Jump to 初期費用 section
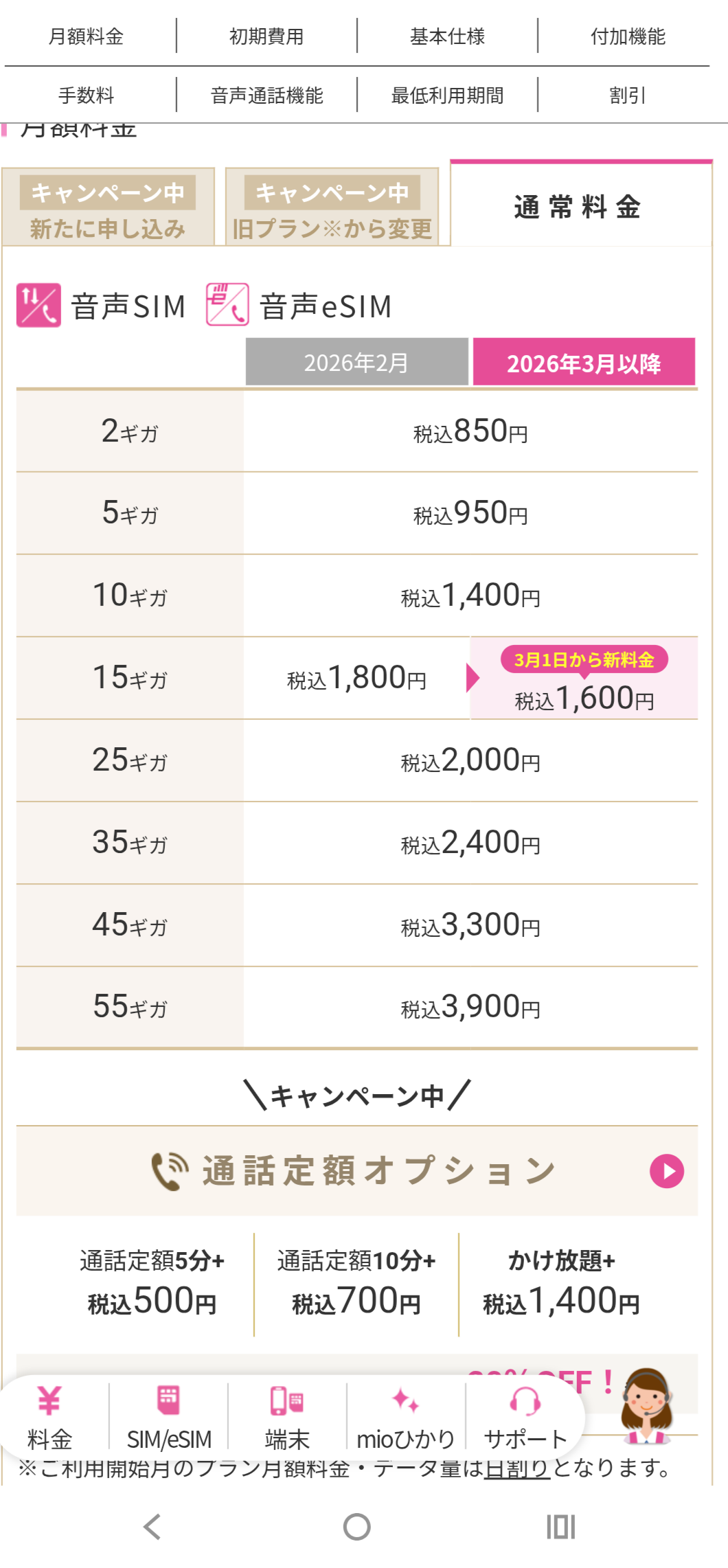728x1568 pixels. [266, 36]
